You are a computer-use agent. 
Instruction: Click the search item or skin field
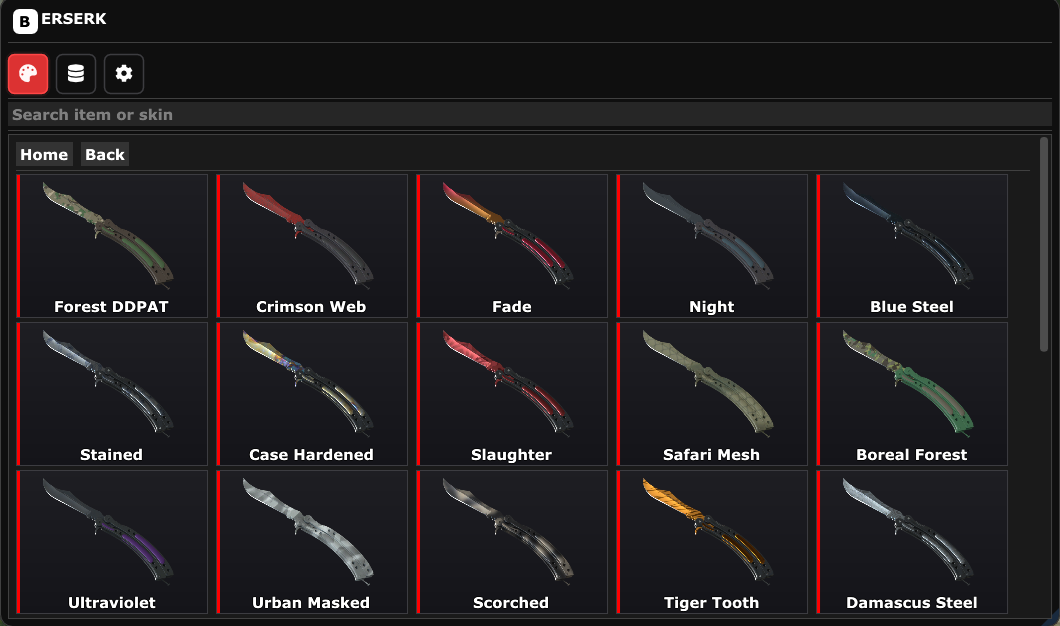[530, 115]
